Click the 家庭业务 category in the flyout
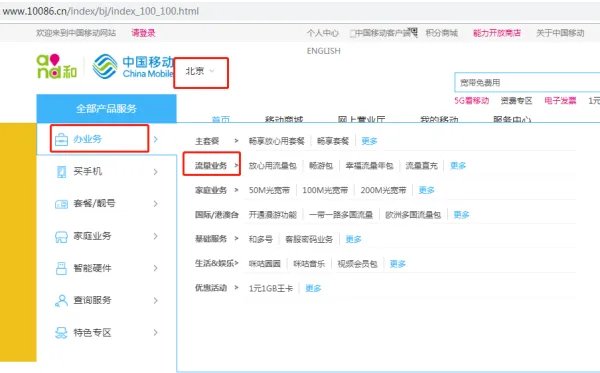Screen dimensions: 600x373 [211, 190]
